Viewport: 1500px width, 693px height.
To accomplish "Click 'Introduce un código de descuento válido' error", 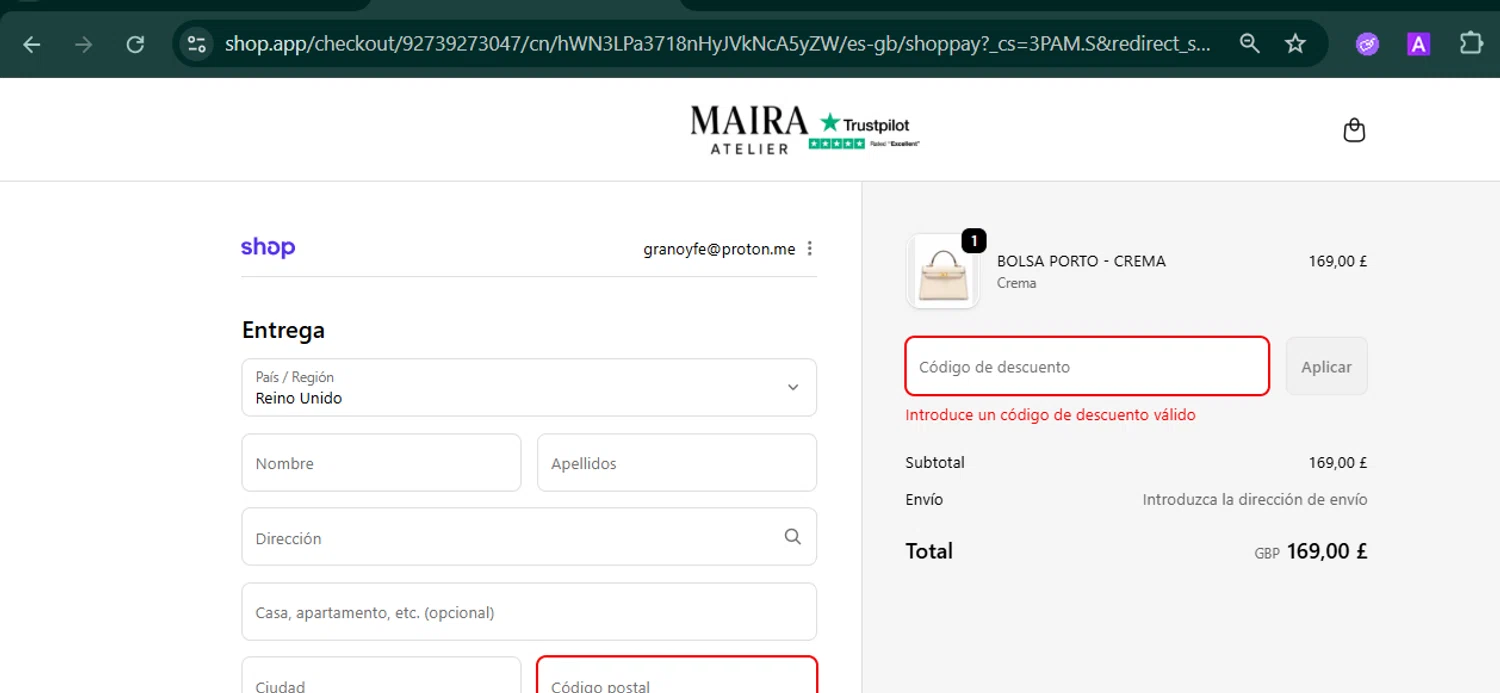I will [1050, 415].
